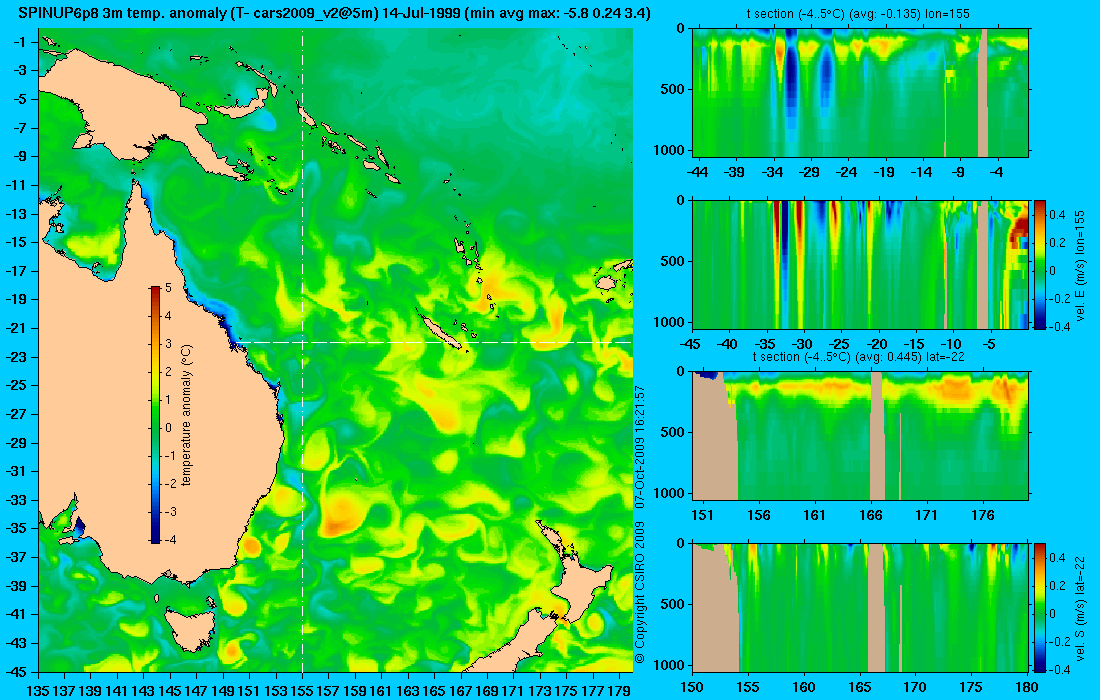Click the '170' tick on the bottom section axis

[x=915, y=687]
